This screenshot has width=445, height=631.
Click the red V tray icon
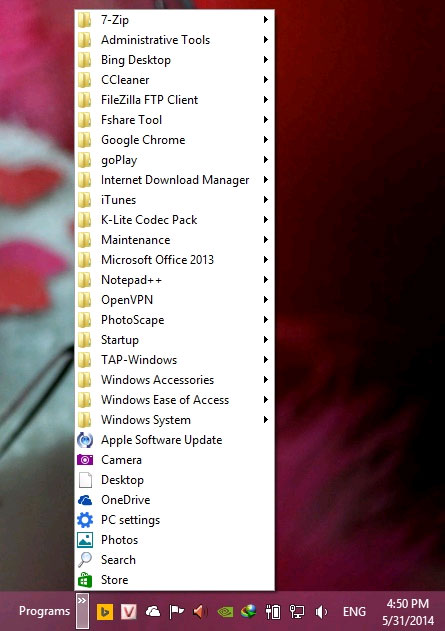point(129,612)
